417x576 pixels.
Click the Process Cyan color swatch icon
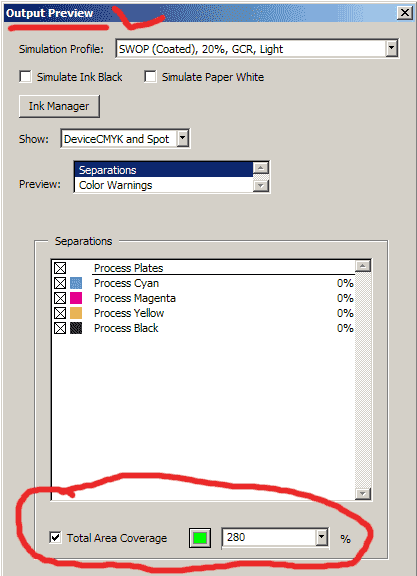click(76, 283)
